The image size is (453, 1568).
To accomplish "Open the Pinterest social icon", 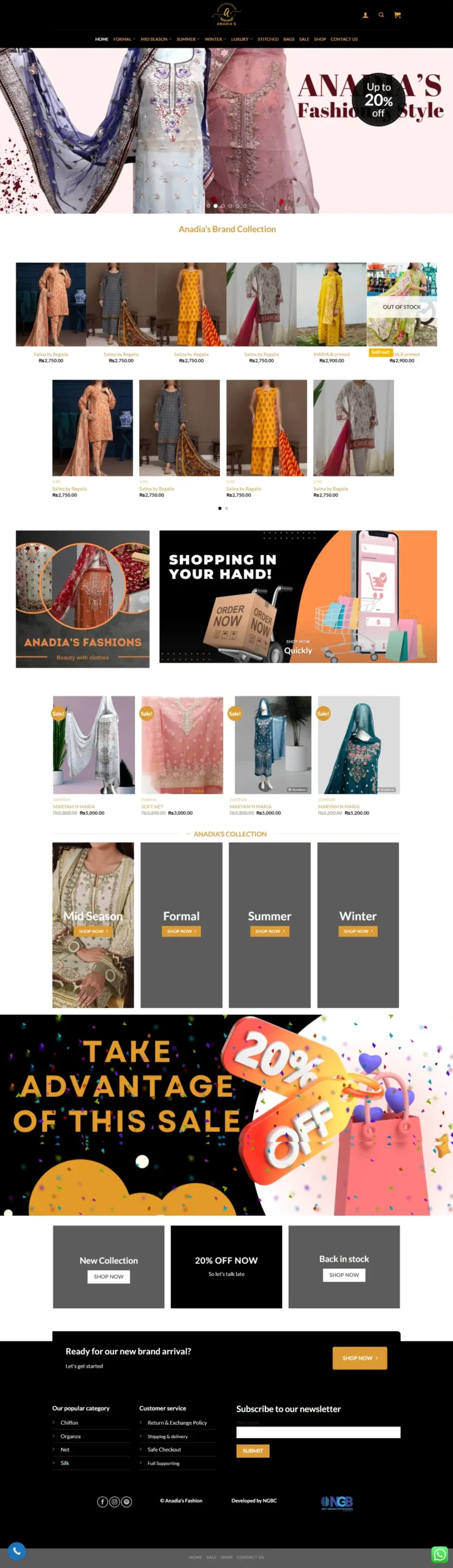I will [126, 1501].
